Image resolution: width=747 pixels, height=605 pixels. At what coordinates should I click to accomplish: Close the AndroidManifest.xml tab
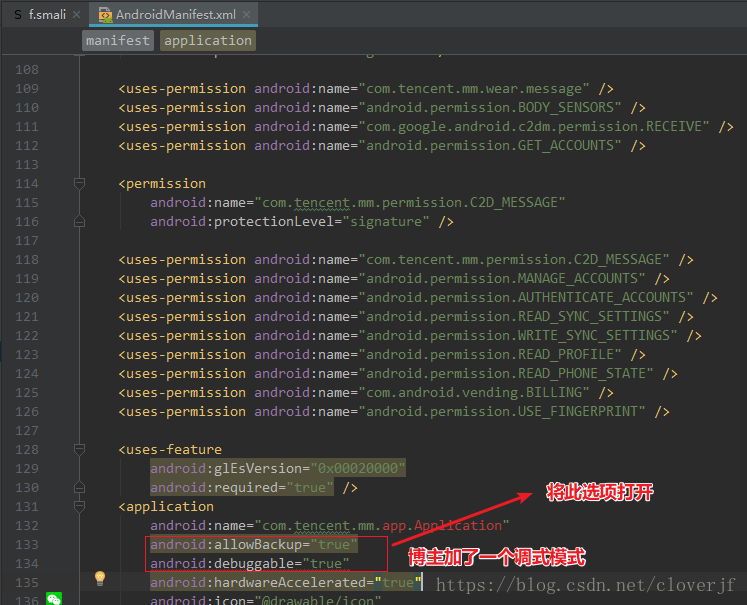pos(246,15)
